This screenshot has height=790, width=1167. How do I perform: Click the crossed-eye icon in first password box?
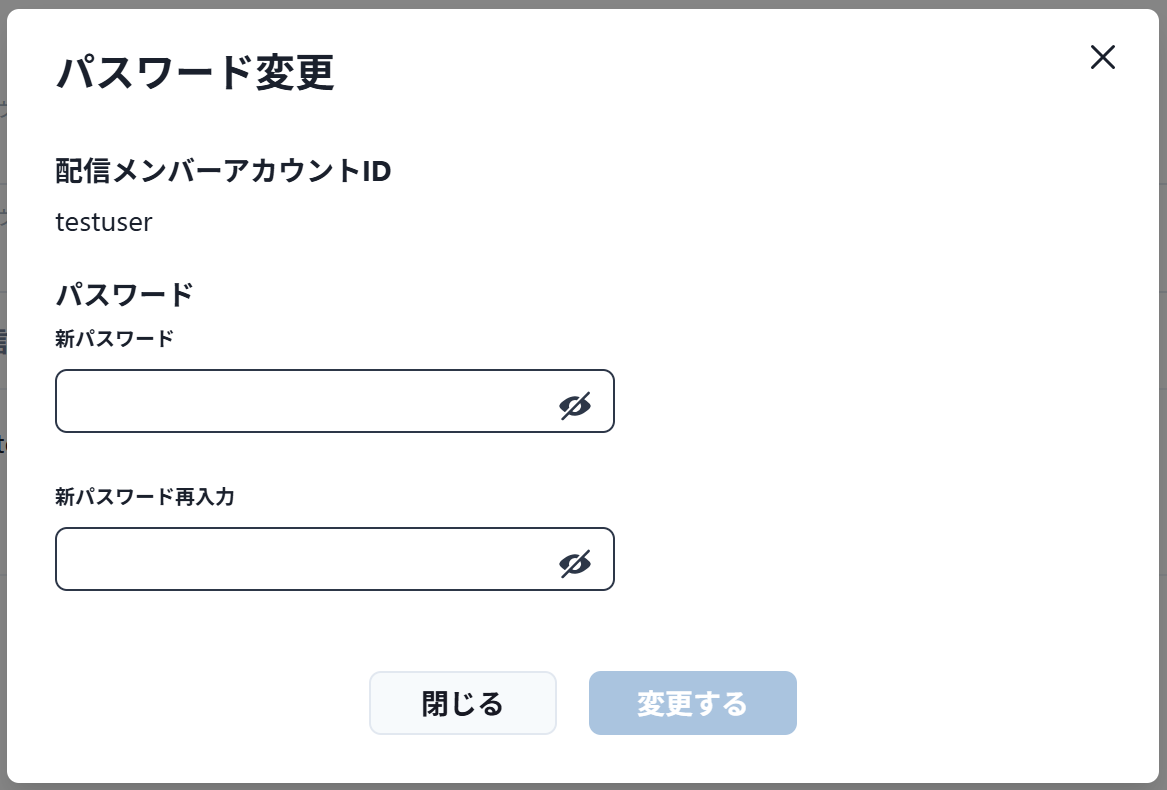point(575,405)
